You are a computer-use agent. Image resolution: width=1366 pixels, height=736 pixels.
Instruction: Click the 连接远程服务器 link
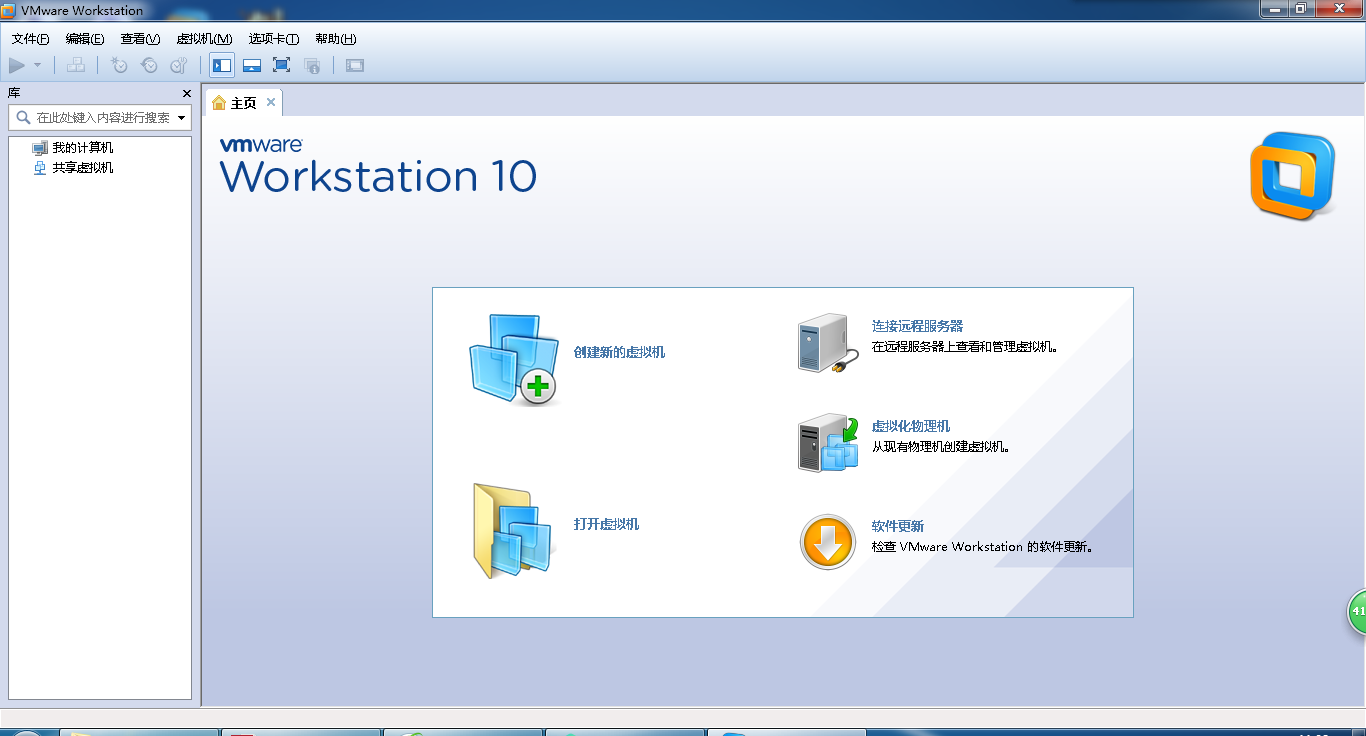click(917, 326)
